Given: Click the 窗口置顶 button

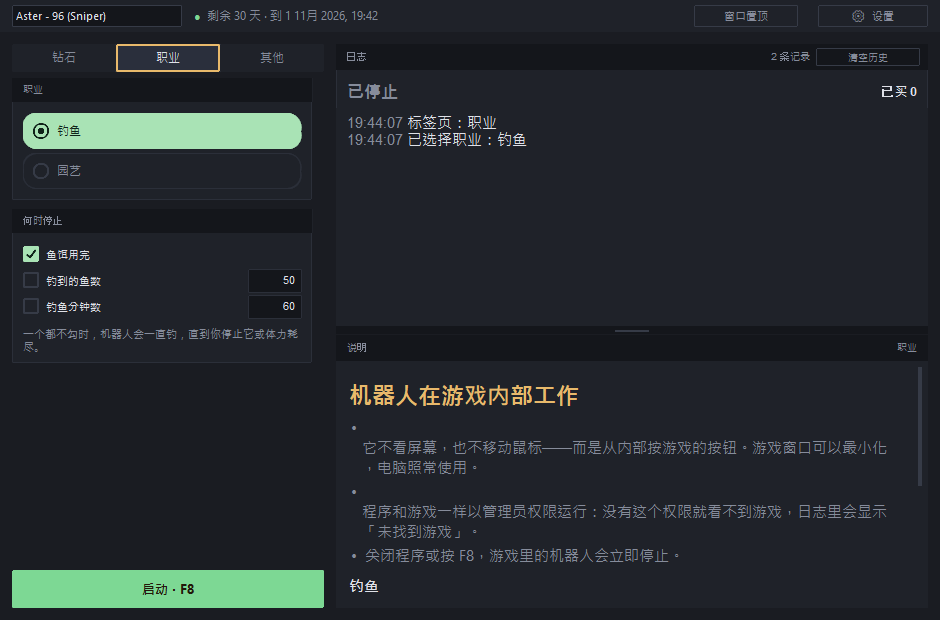Looking at the screenshot, I should click(x=746, y=16).
